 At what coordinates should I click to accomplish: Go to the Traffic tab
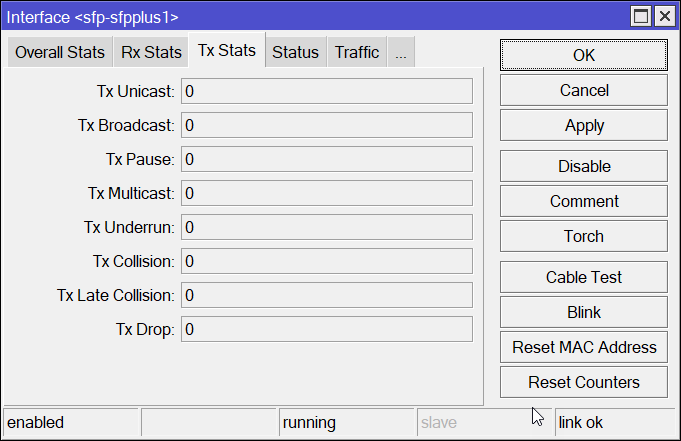(357, 53)
